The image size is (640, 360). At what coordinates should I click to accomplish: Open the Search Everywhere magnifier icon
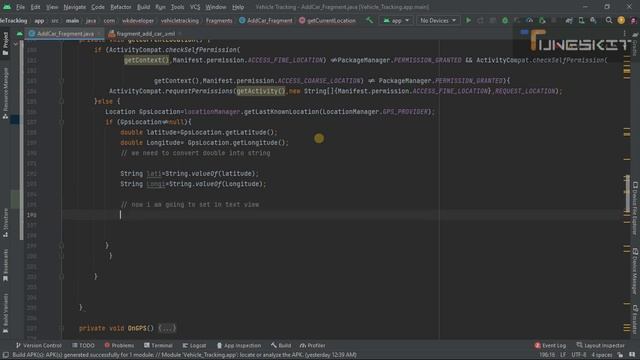609,20
